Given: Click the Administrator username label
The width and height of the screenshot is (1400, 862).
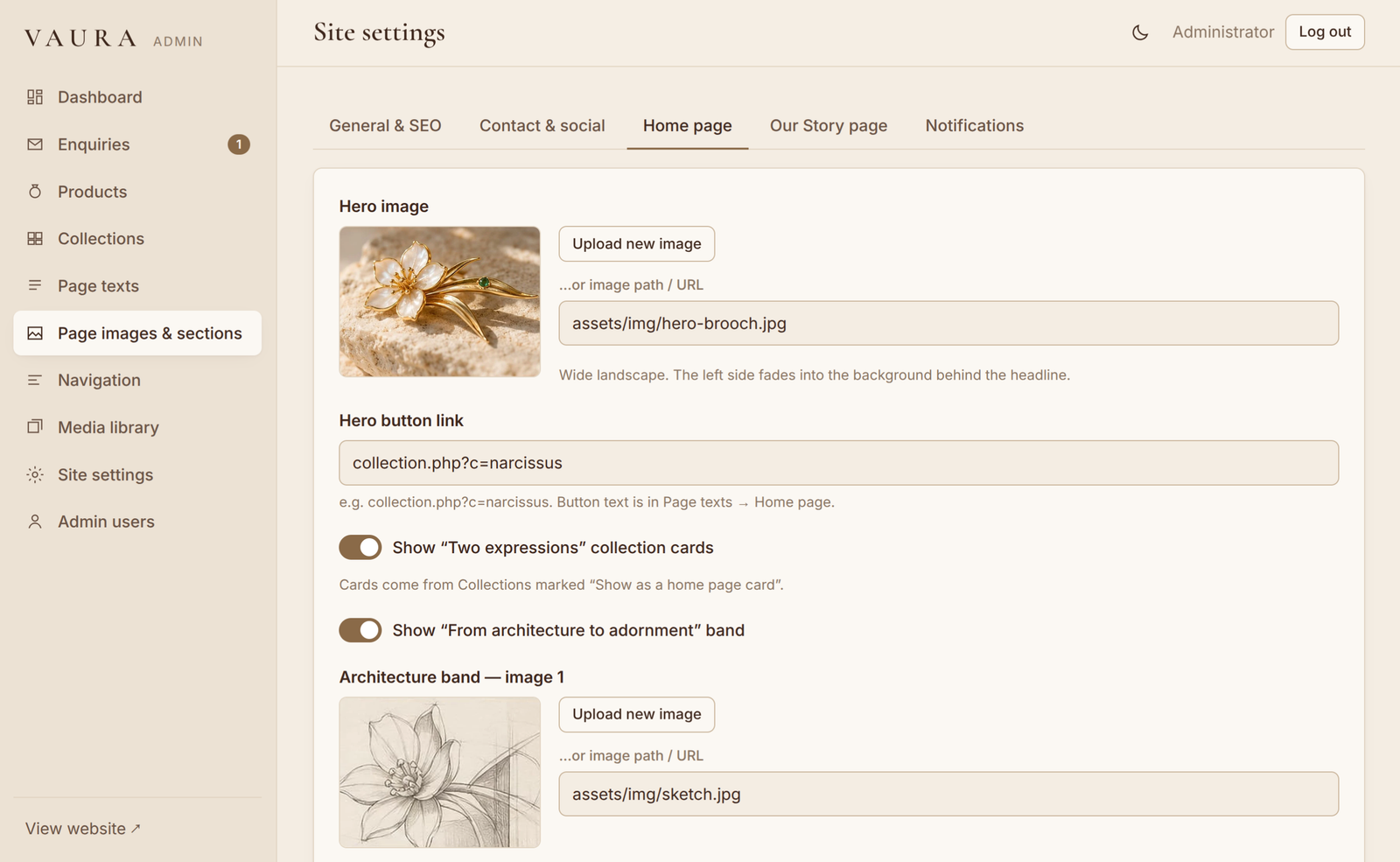Looking at the screenshot, I should coord(1223,32).
